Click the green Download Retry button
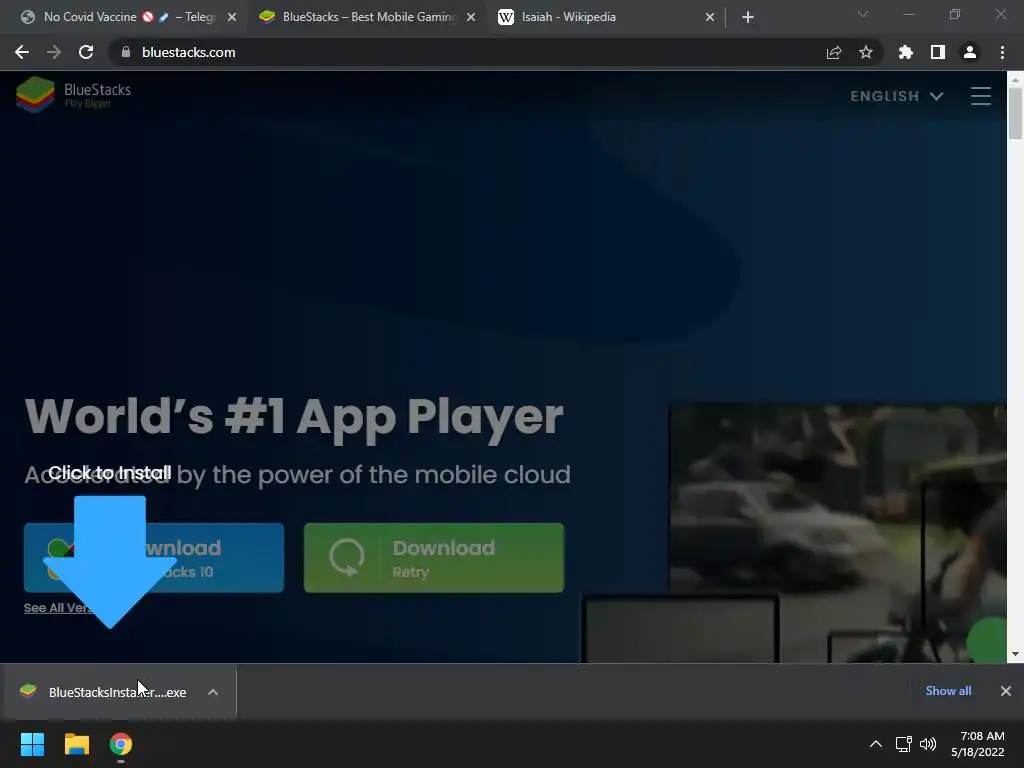This screenshot has height=768, width=1024. click(x=434, y=558)
